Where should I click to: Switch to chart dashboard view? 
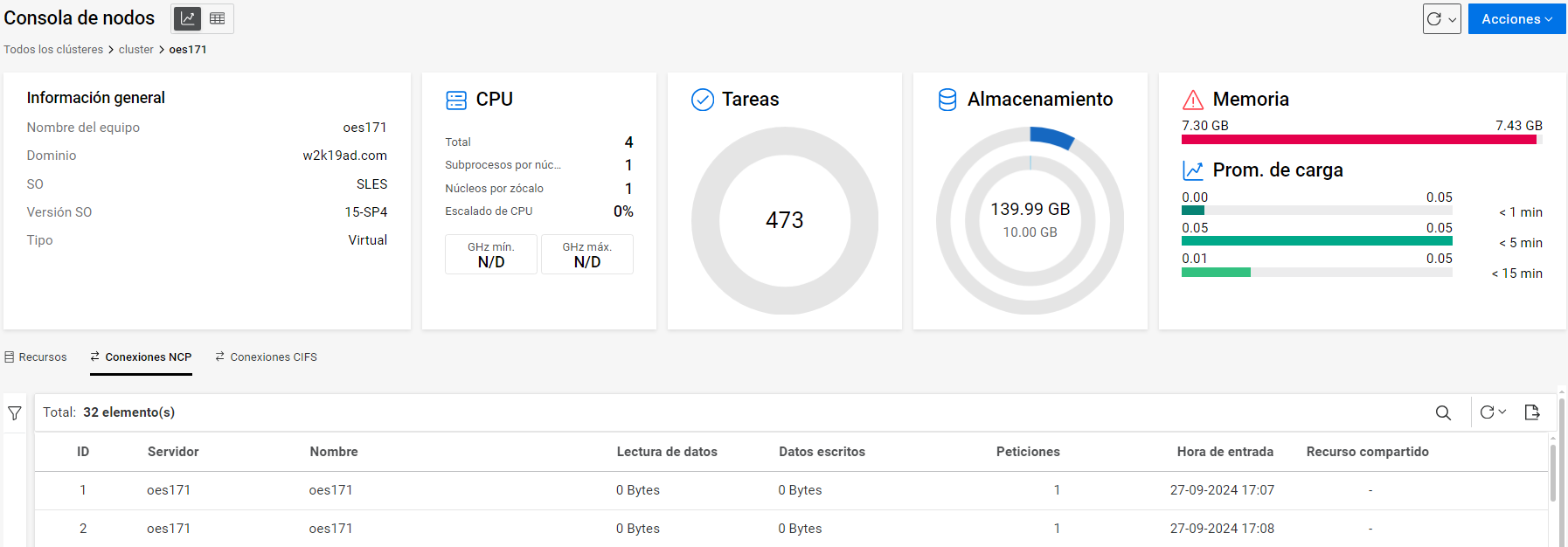point(188,18)
